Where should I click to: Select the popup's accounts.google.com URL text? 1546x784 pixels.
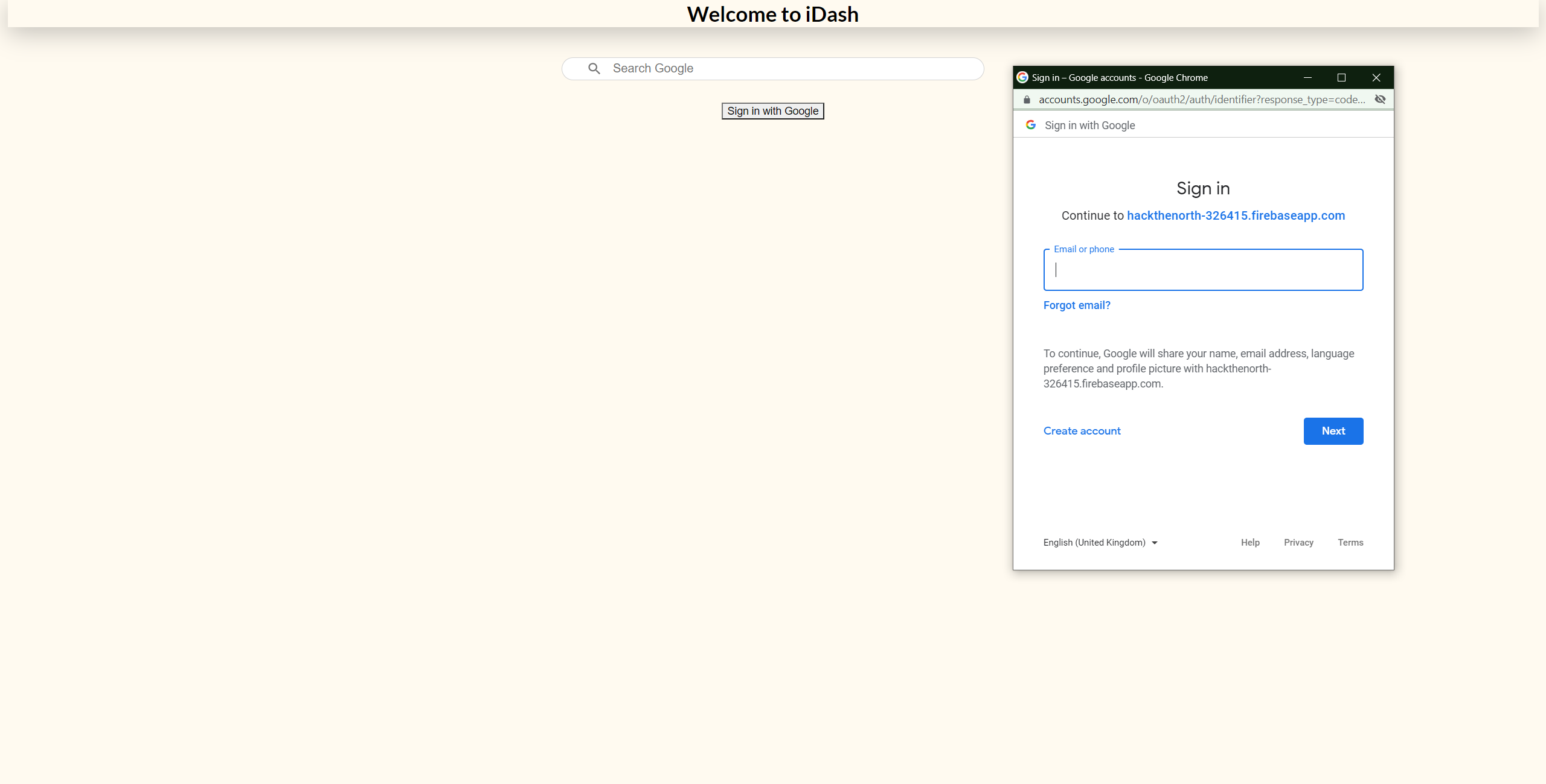pos(1202,100)
